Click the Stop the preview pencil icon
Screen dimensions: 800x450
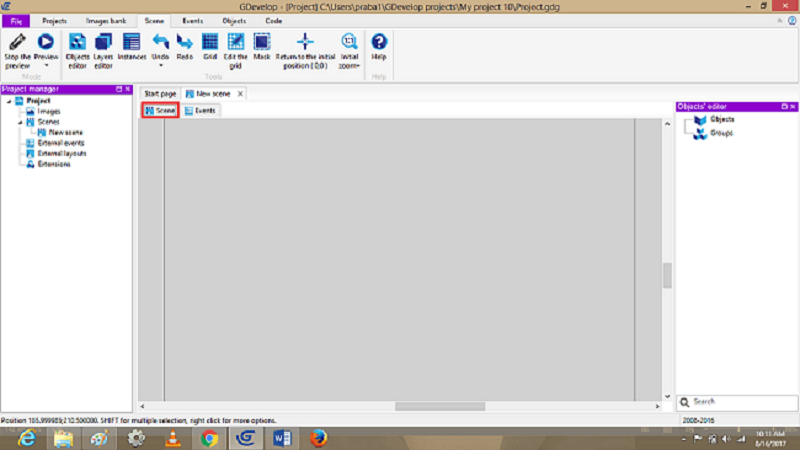coord(17,42)
